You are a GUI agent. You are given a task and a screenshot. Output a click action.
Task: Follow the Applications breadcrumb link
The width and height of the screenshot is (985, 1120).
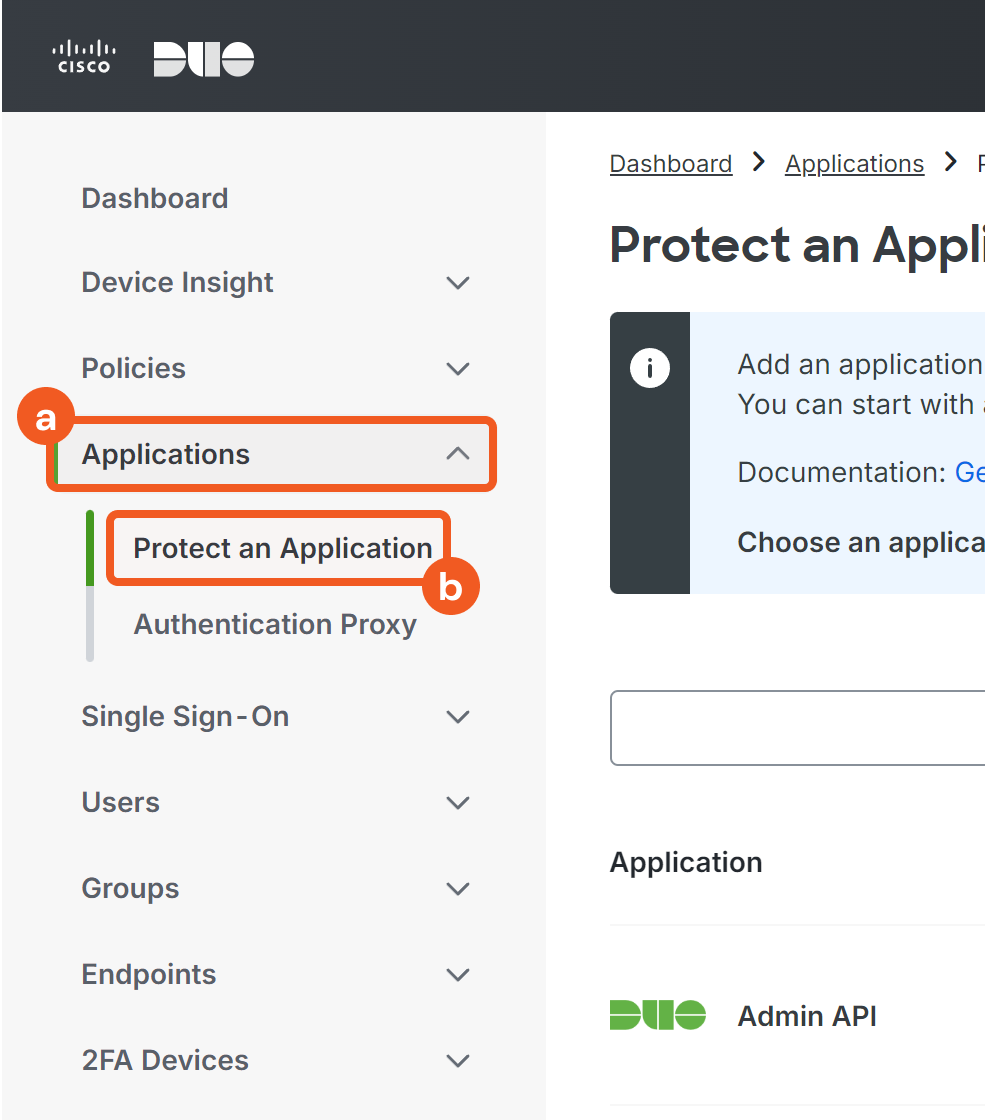(855, 163)
